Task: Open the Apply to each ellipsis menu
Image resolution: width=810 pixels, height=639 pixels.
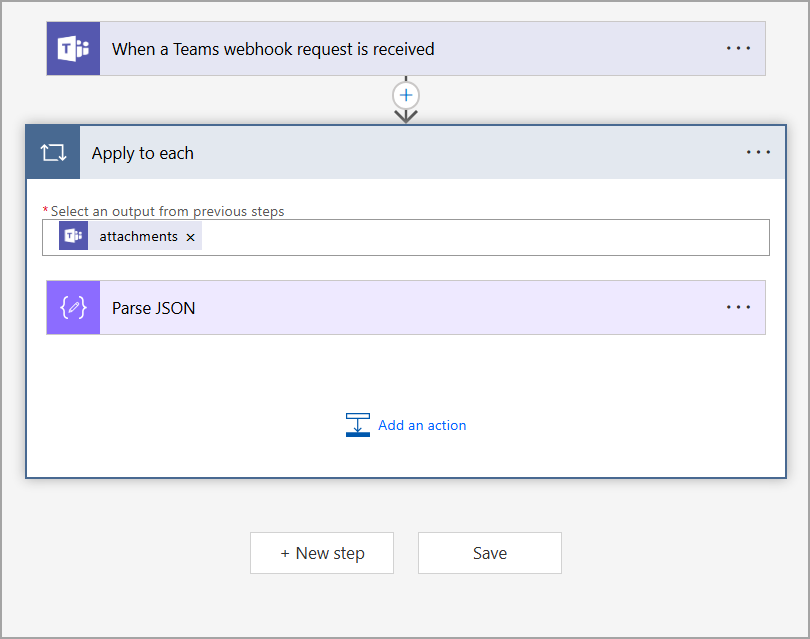Action: [x=758, y=153]
